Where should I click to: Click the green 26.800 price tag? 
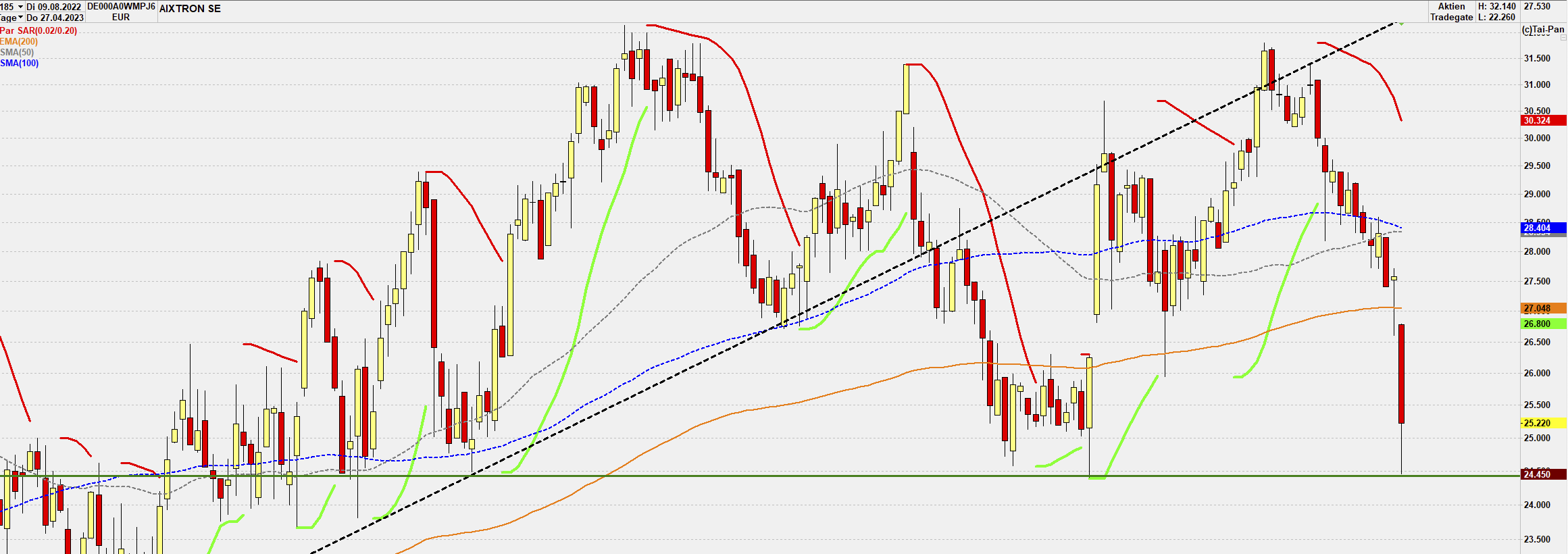1544,324
